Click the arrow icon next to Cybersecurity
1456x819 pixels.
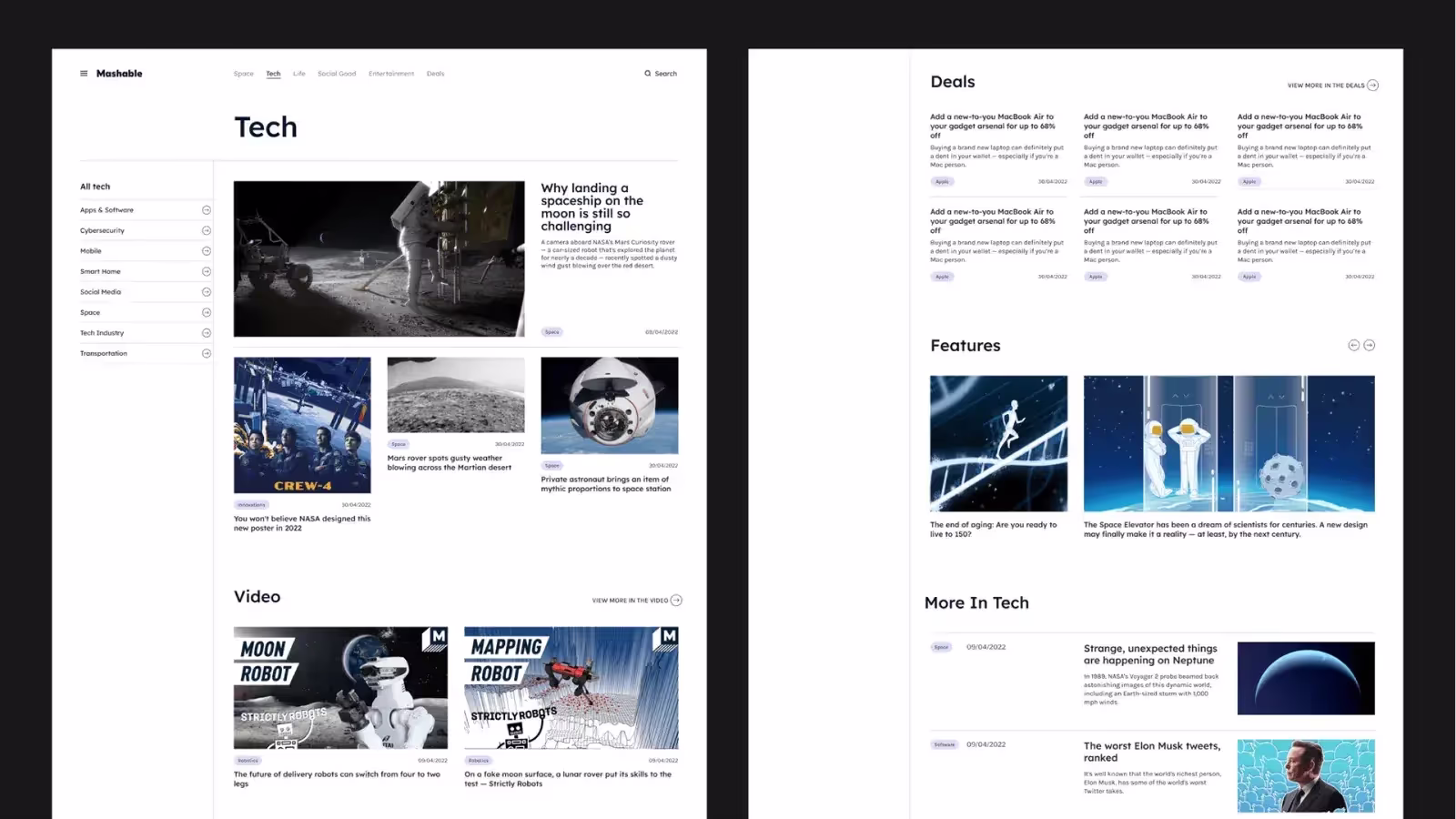(207, 231)
